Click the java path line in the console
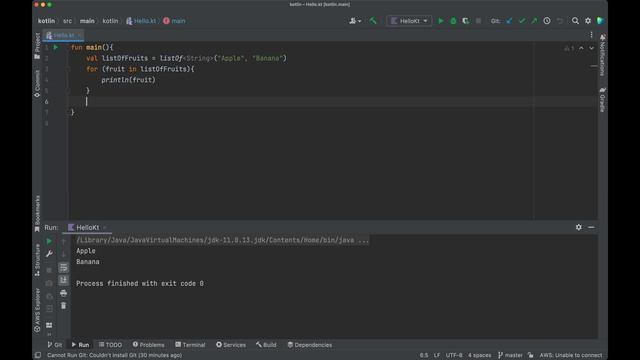 point(222,240)
